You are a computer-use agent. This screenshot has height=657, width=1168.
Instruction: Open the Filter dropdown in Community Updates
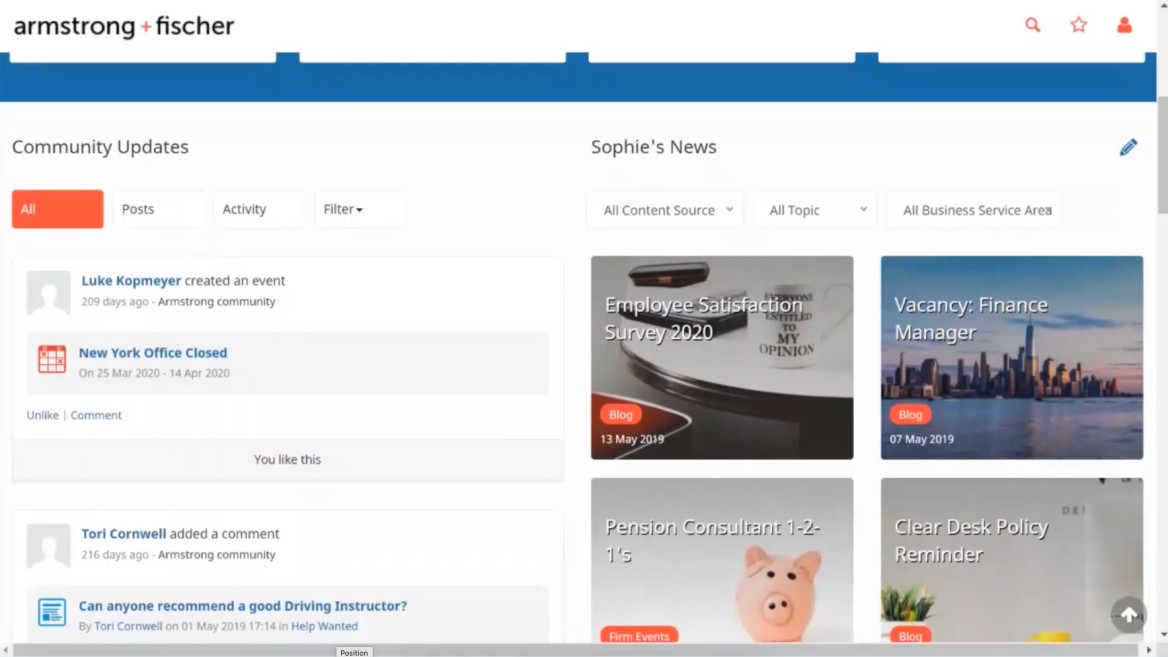coord(343,209)
